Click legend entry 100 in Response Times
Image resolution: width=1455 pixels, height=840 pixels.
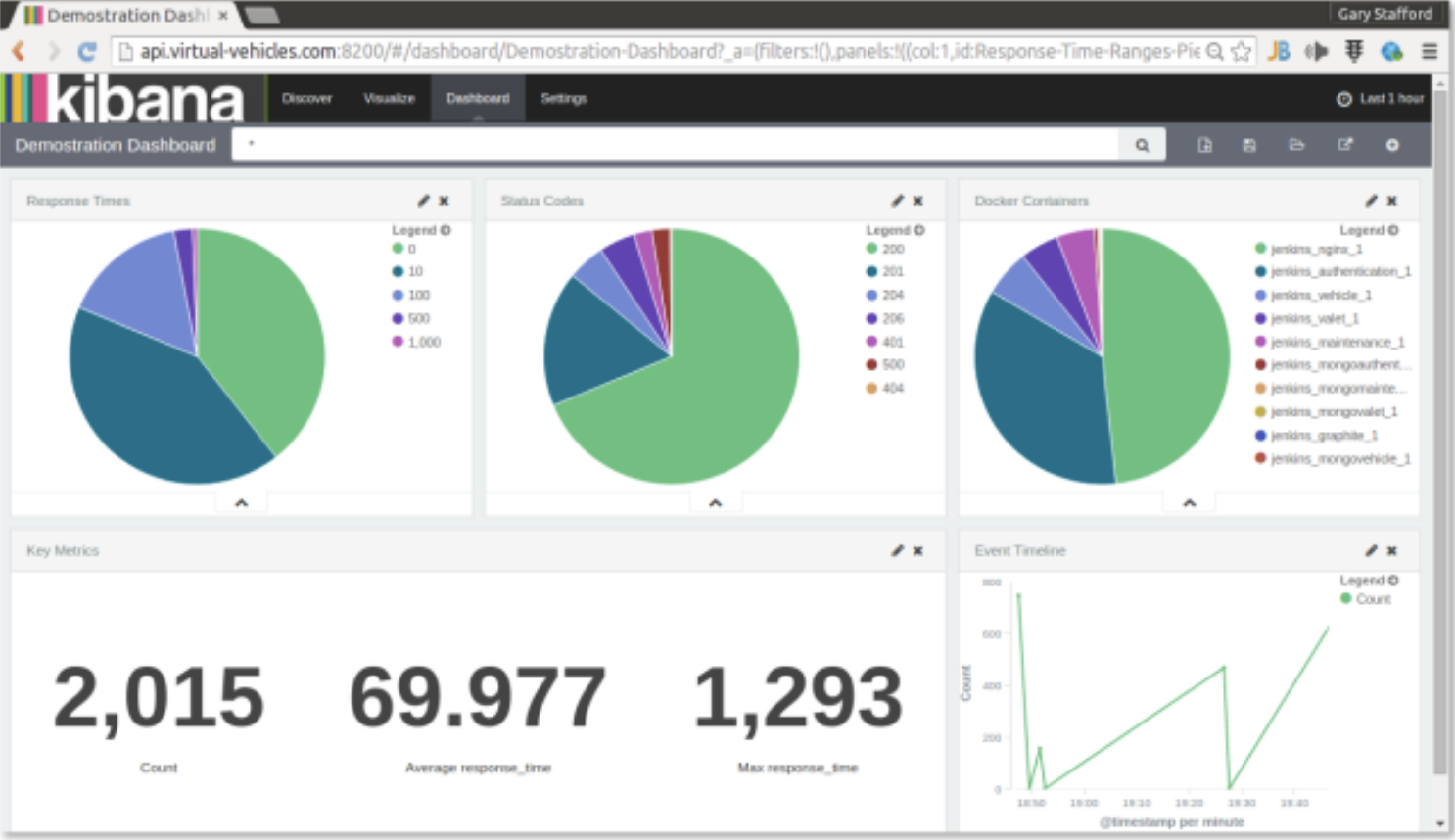[411, 295]
